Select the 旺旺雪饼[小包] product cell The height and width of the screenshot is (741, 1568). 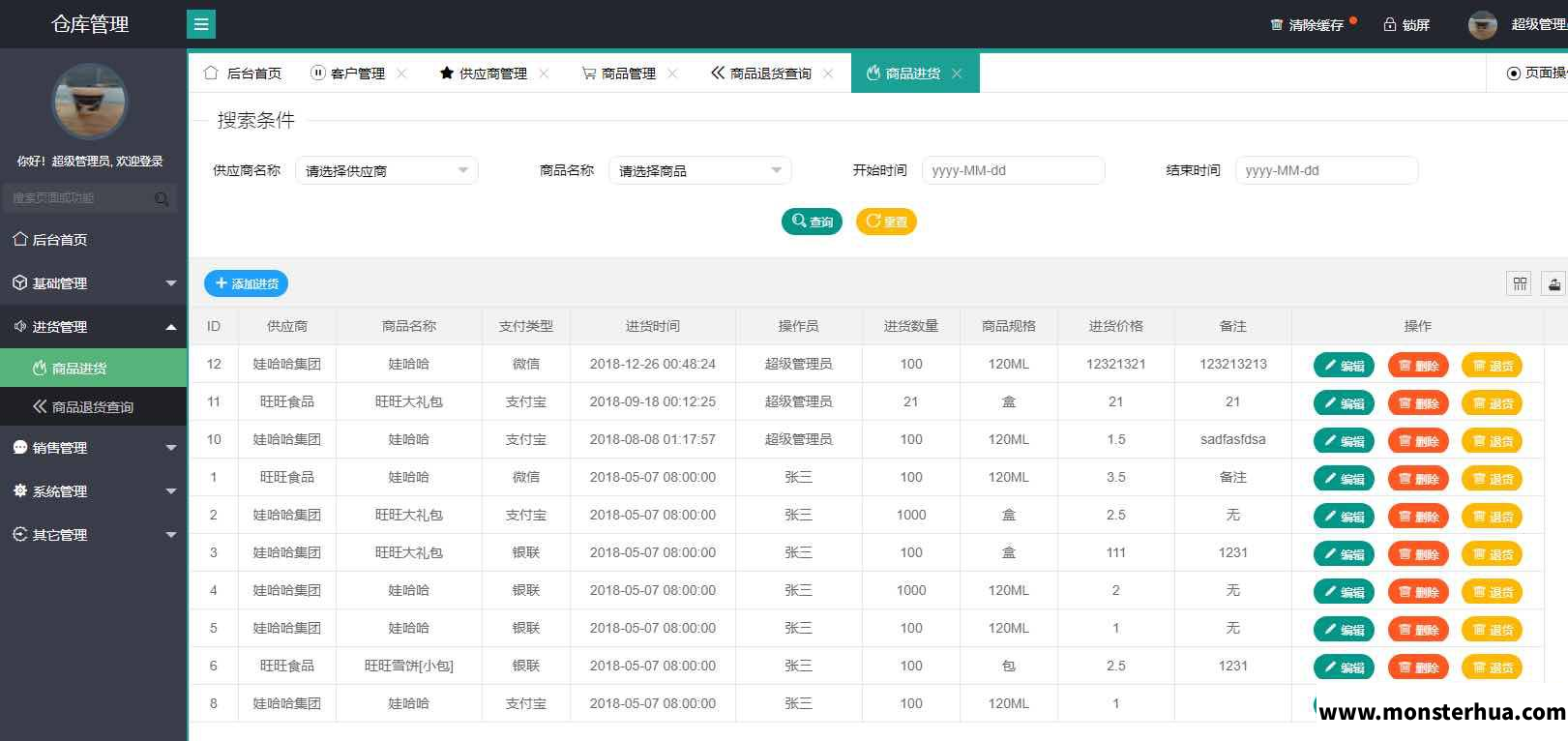tap(409, 666)
